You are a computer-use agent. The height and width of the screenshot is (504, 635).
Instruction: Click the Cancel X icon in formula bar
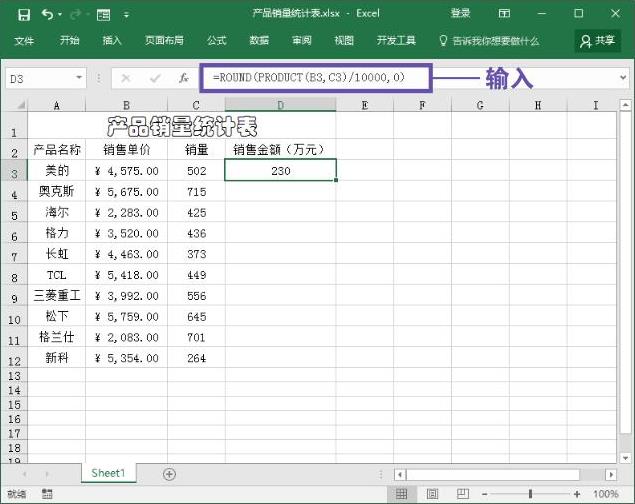(126, 78)
